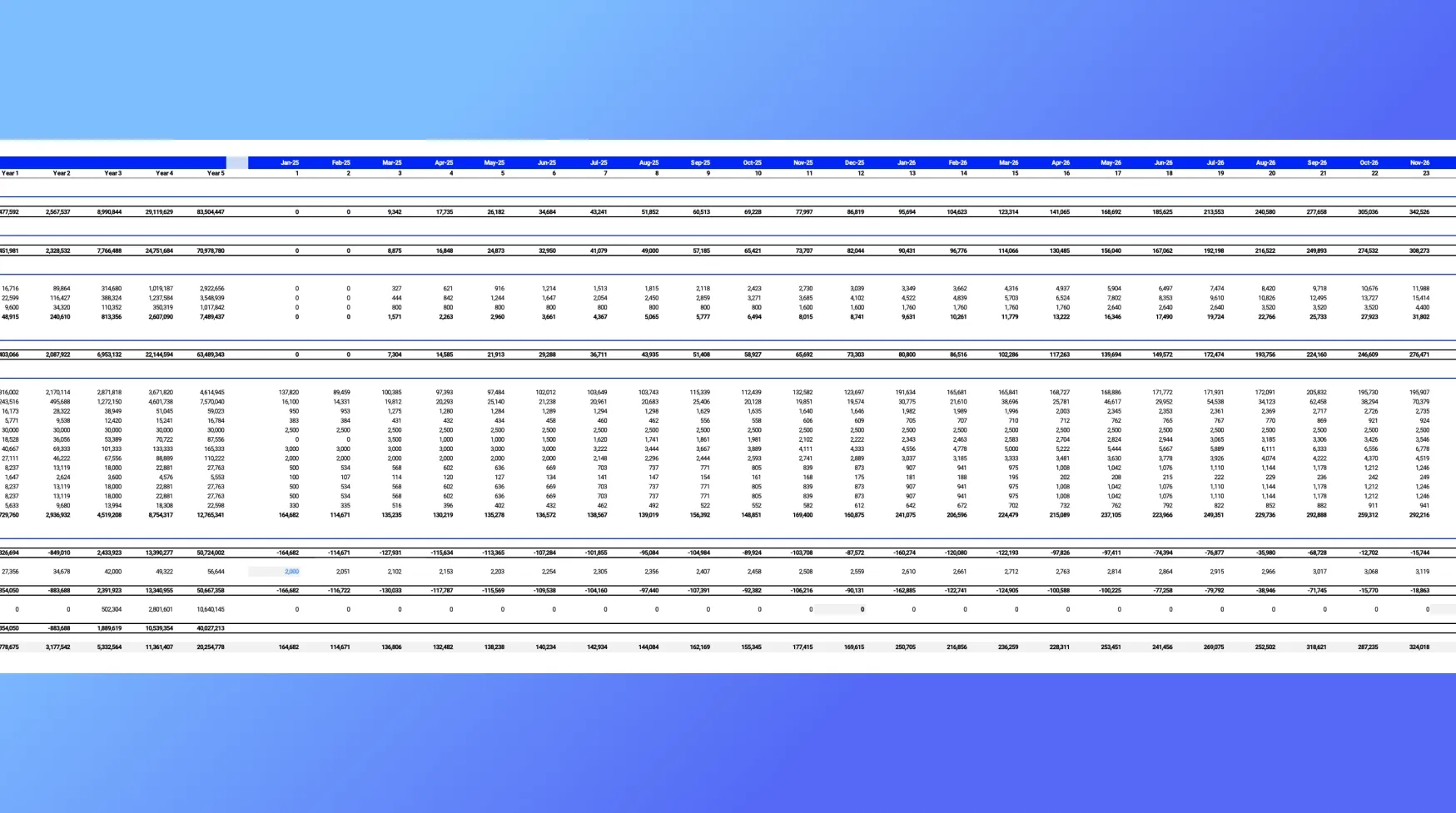Click the Dec-25 month header
The height and width of the screenshot is (813, 1456).
click(x=854, y=163)
